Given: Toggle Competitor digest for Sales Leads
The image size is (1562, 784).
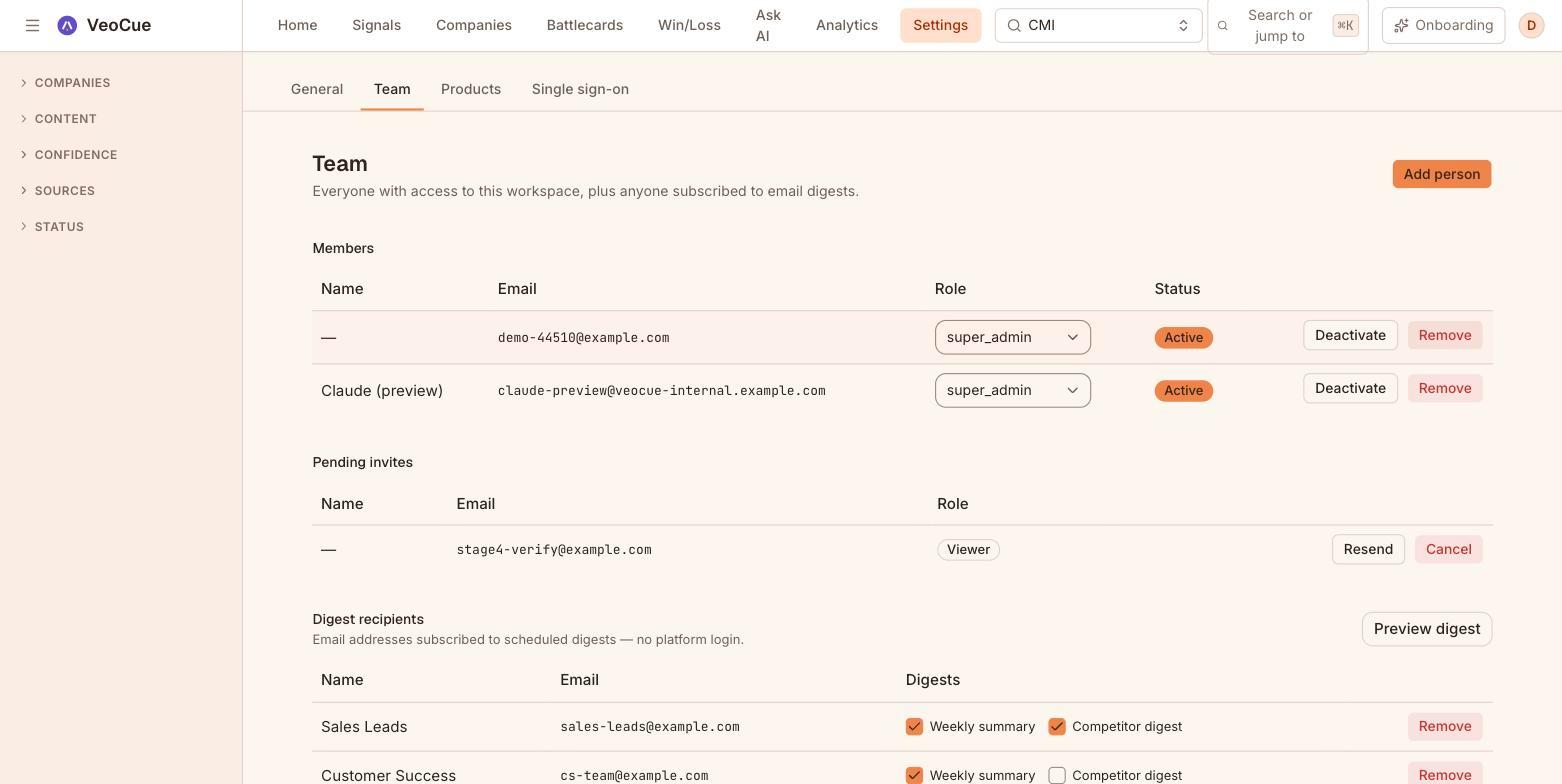Looking at the screenshot, I should (1057, 727).
